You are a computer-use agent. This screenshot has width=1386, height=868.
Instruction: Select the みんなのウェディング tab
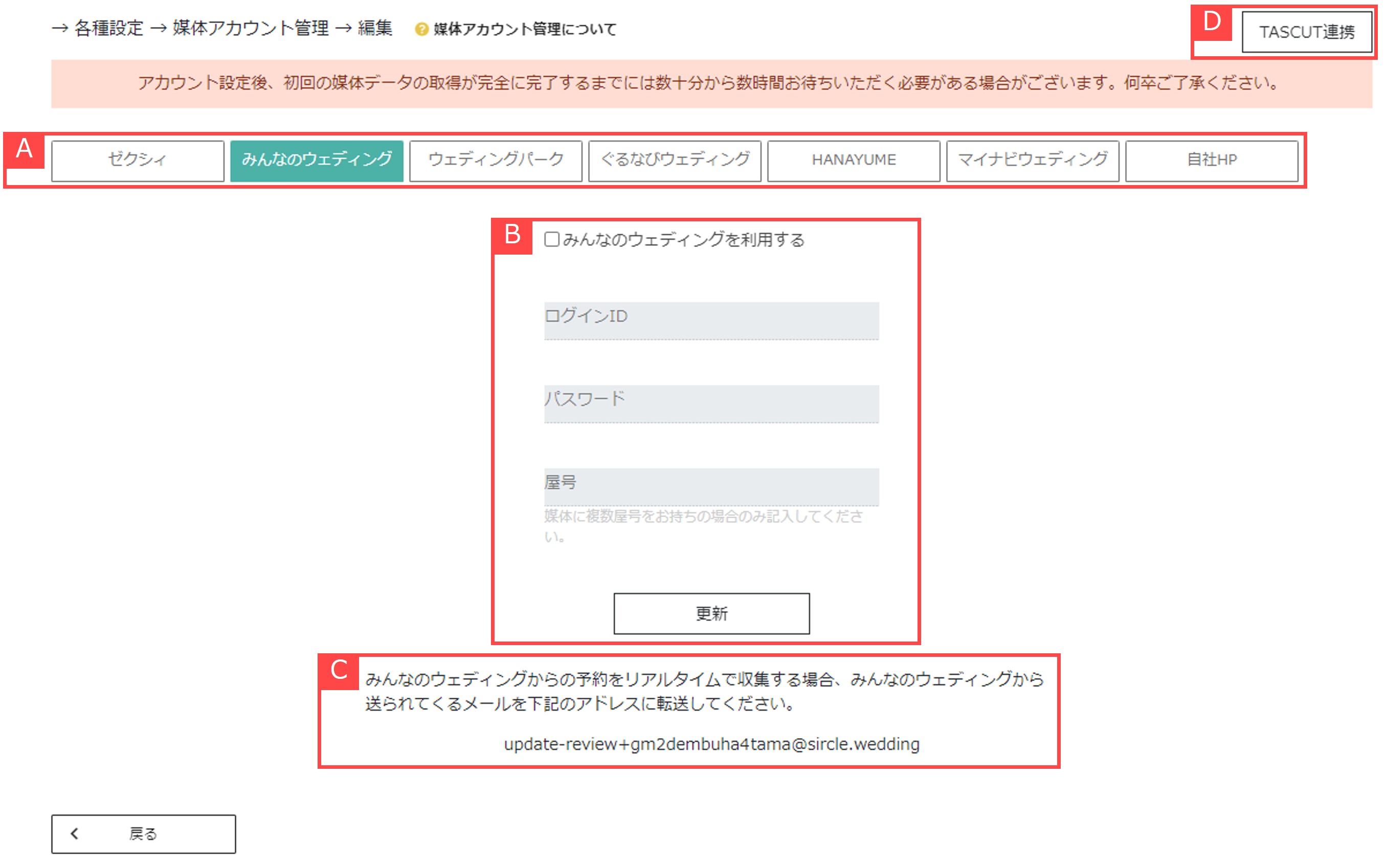point(317,160)
